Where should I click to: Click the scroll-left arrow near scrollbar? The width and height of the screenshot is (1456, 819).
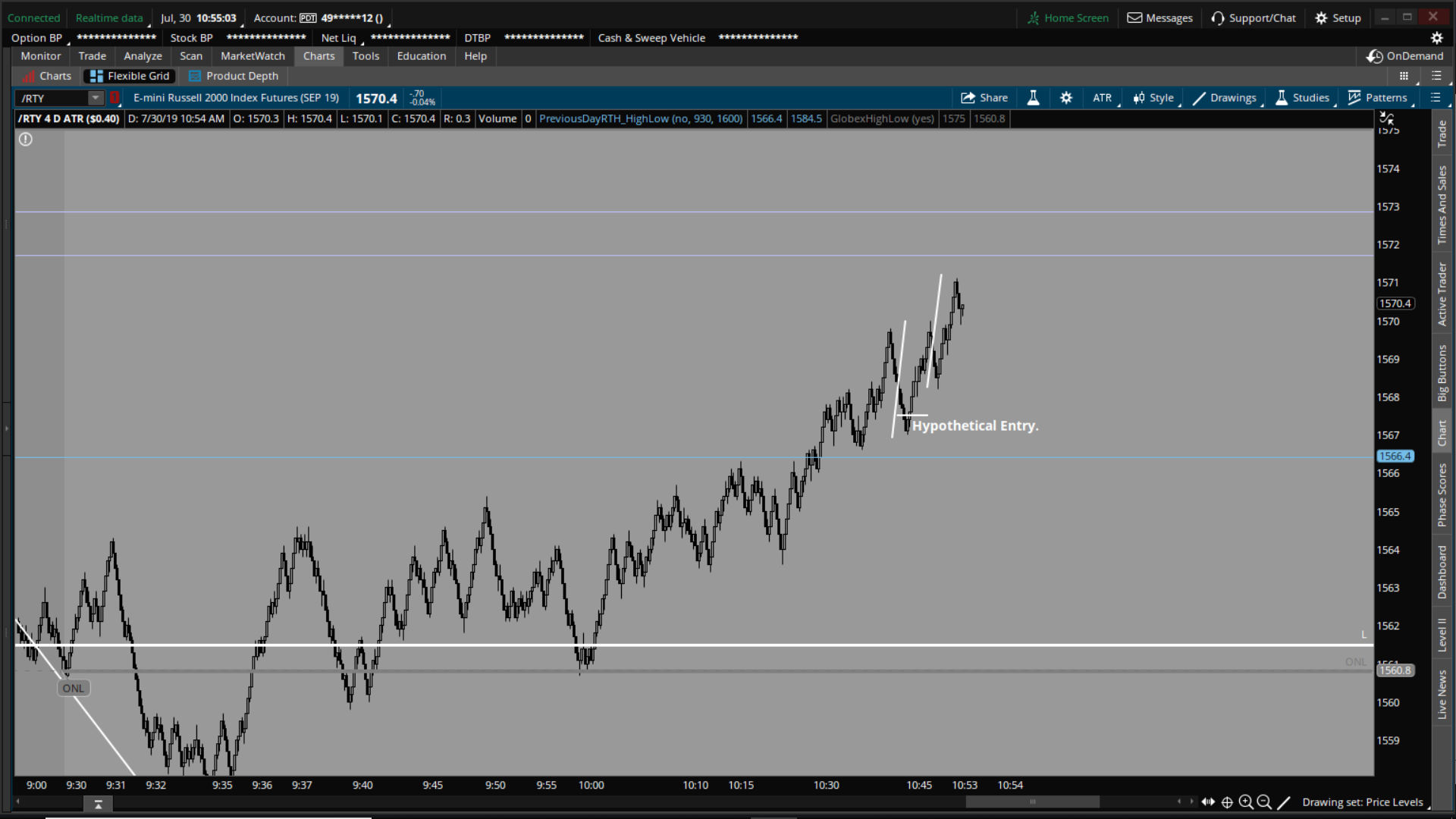tap(1179, 802)
